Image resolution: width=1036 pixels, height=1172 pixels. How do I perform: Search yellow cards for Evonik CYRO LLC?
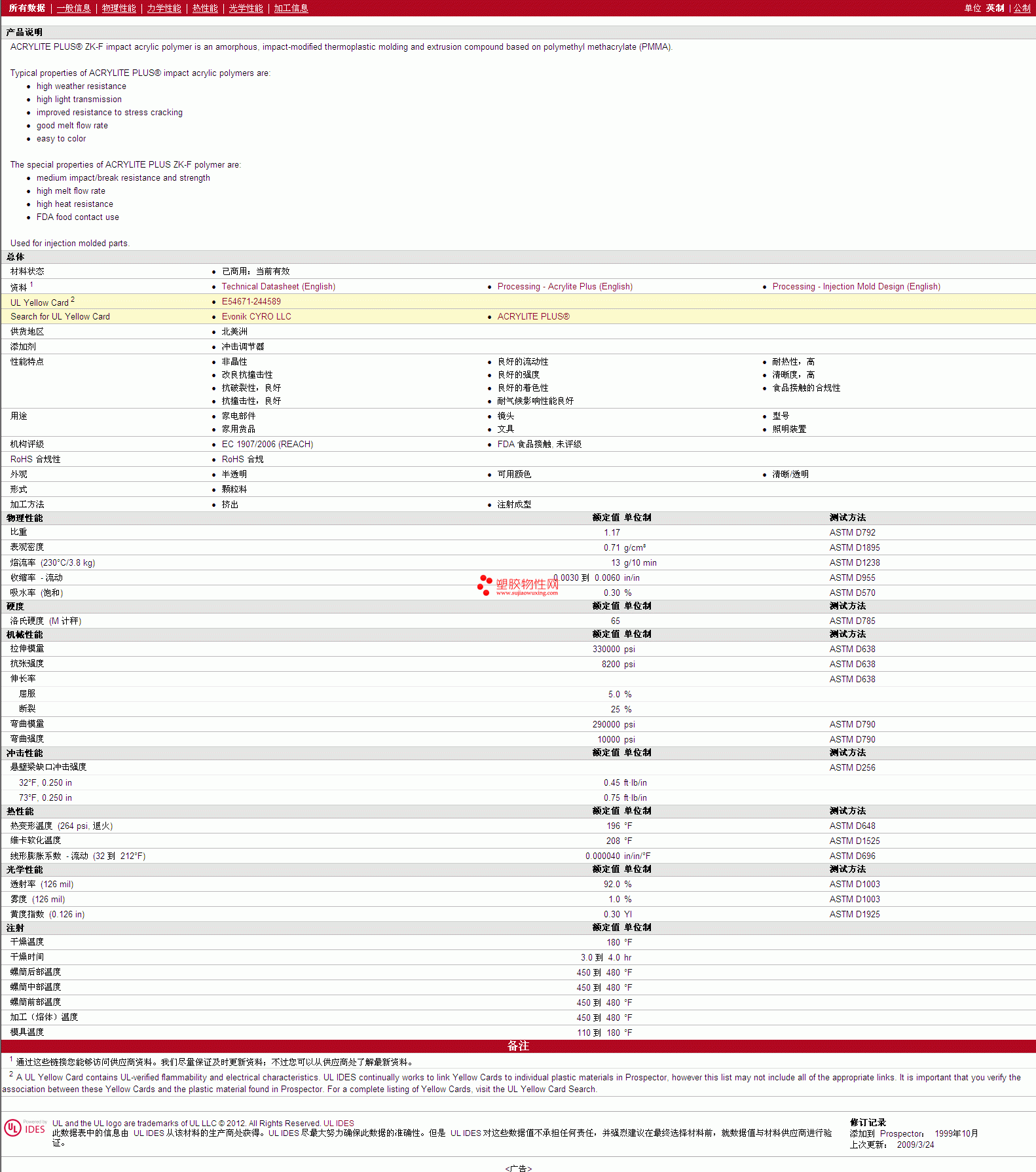256,316
